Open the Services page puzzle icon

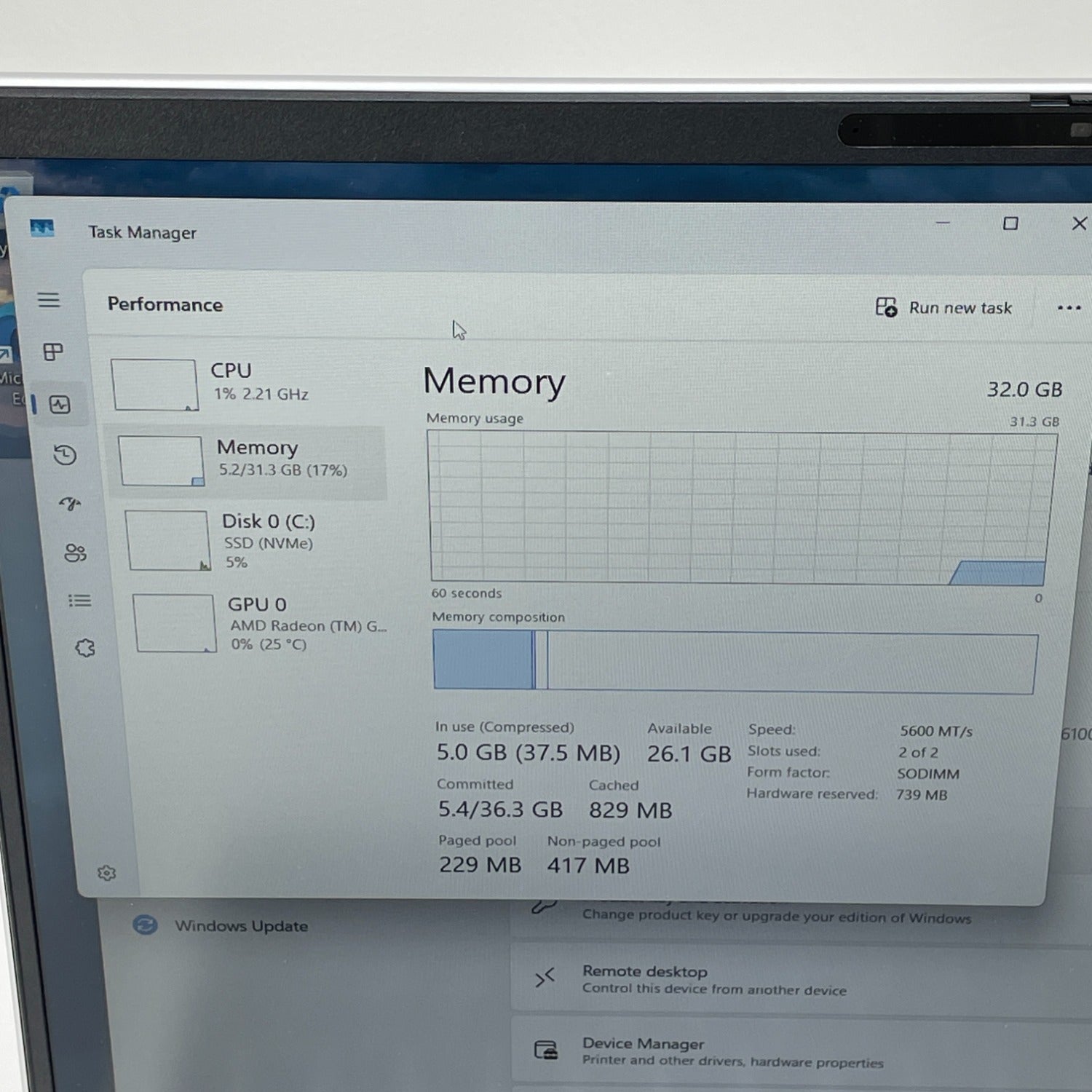[85, 648]
